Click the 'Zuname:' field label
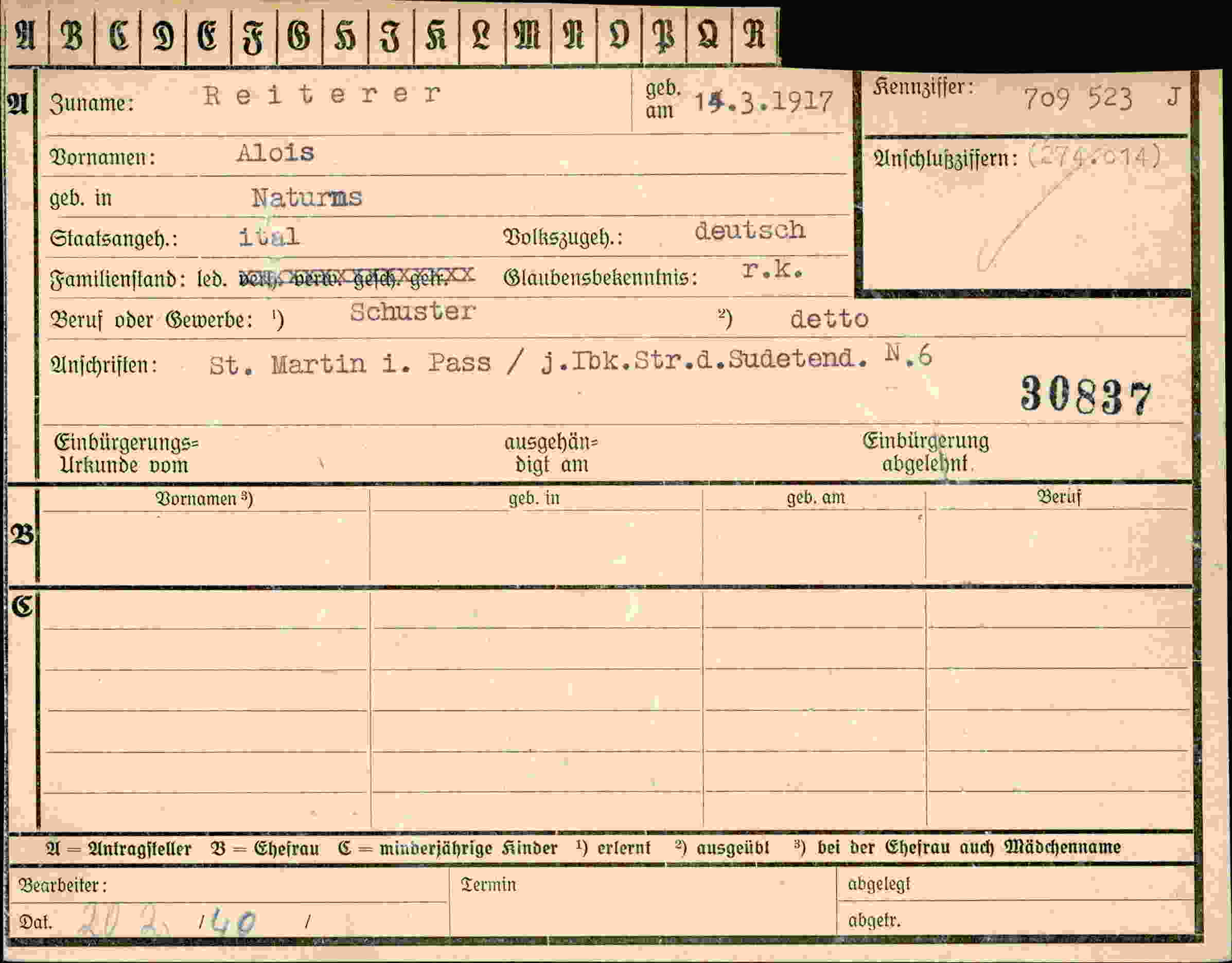1232x963 pixels. 92,104
